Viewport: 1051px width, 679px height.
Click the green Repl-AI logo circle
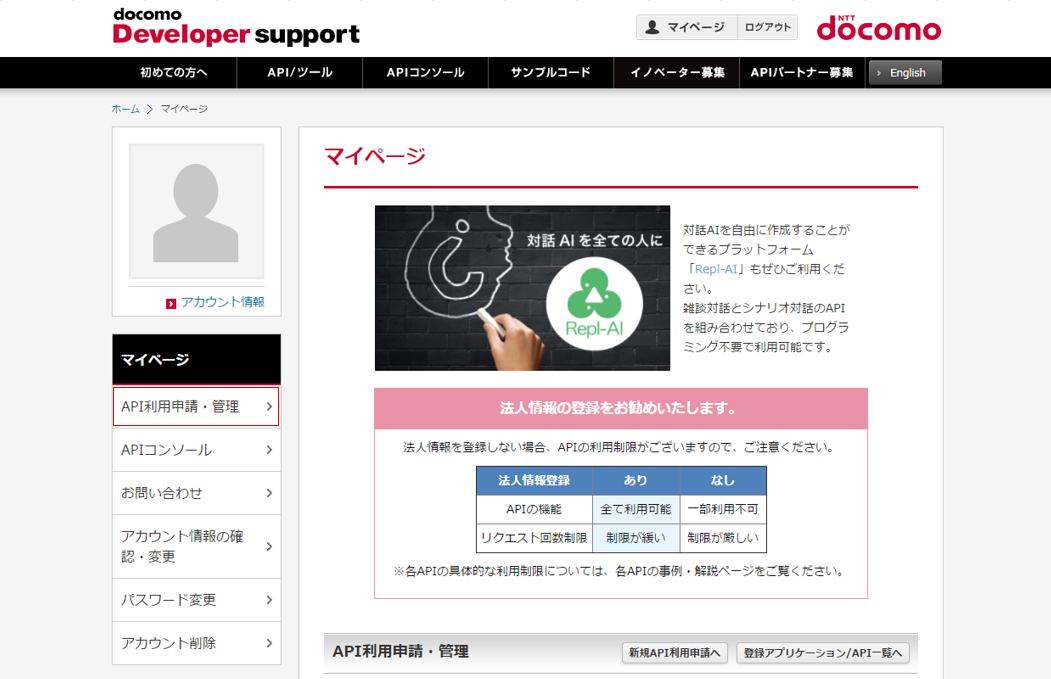pos(595,303)
